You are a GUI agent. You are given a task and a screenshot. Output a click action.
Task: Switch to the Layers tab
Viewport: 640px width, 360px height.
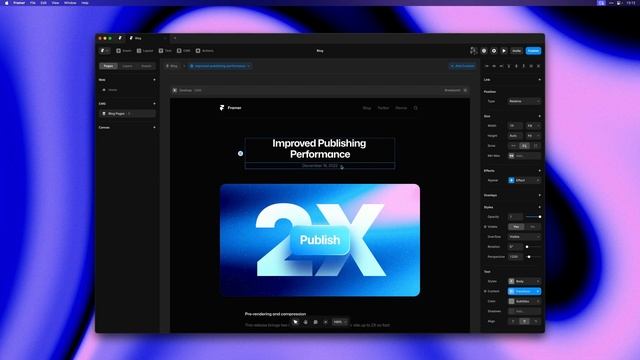pyautogui.click(x=127, y=66)
